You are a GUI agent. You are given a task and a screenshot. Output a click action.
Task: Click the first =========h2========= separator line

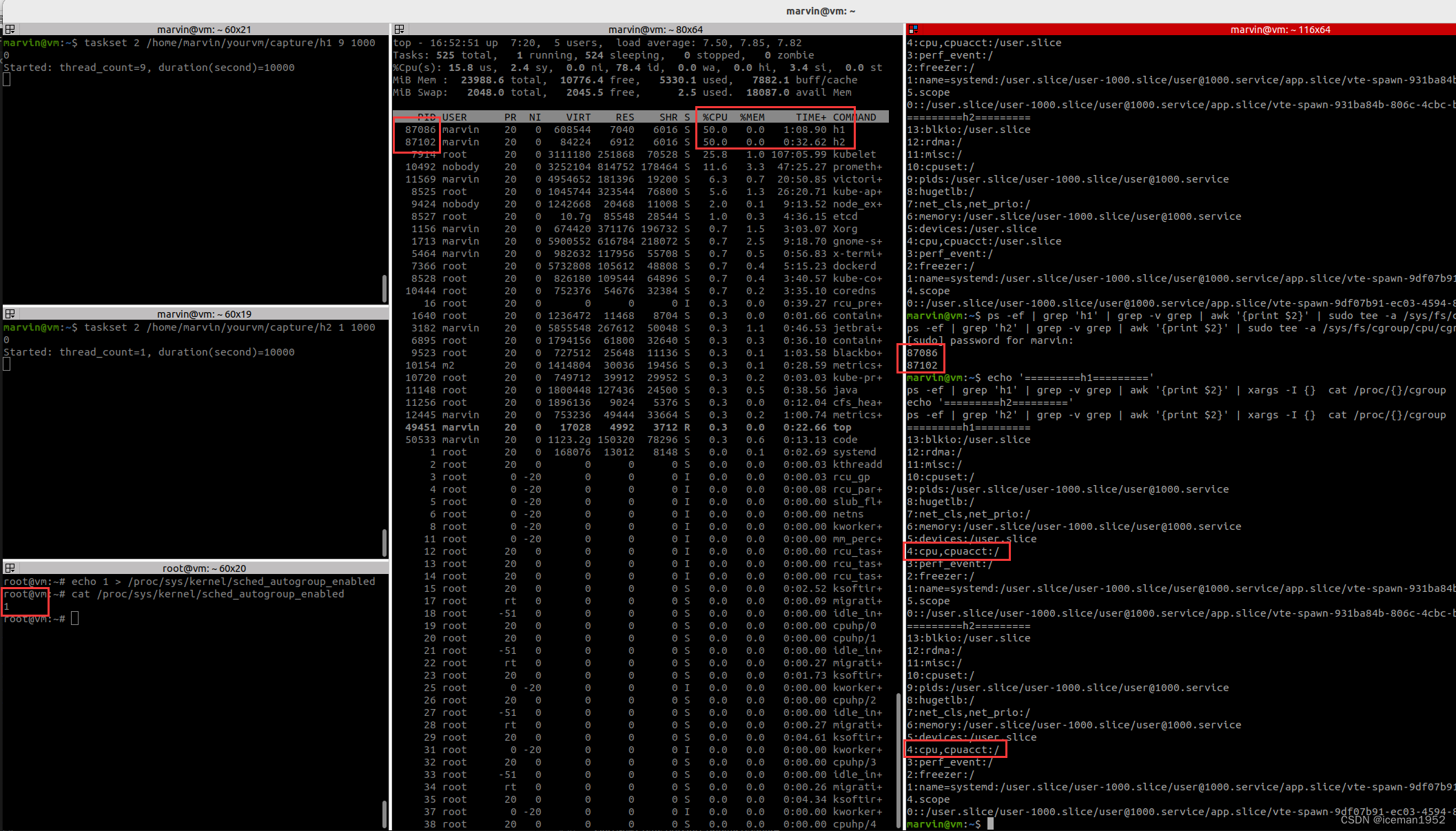click(968, 117)
